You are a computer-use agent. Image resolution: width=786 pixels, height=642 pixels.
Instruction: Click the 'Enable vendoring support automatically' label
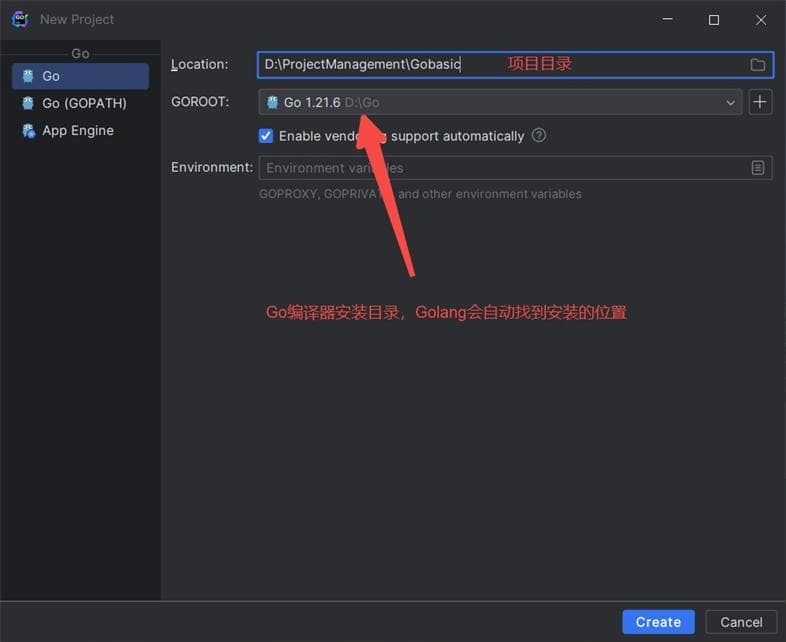401,136
